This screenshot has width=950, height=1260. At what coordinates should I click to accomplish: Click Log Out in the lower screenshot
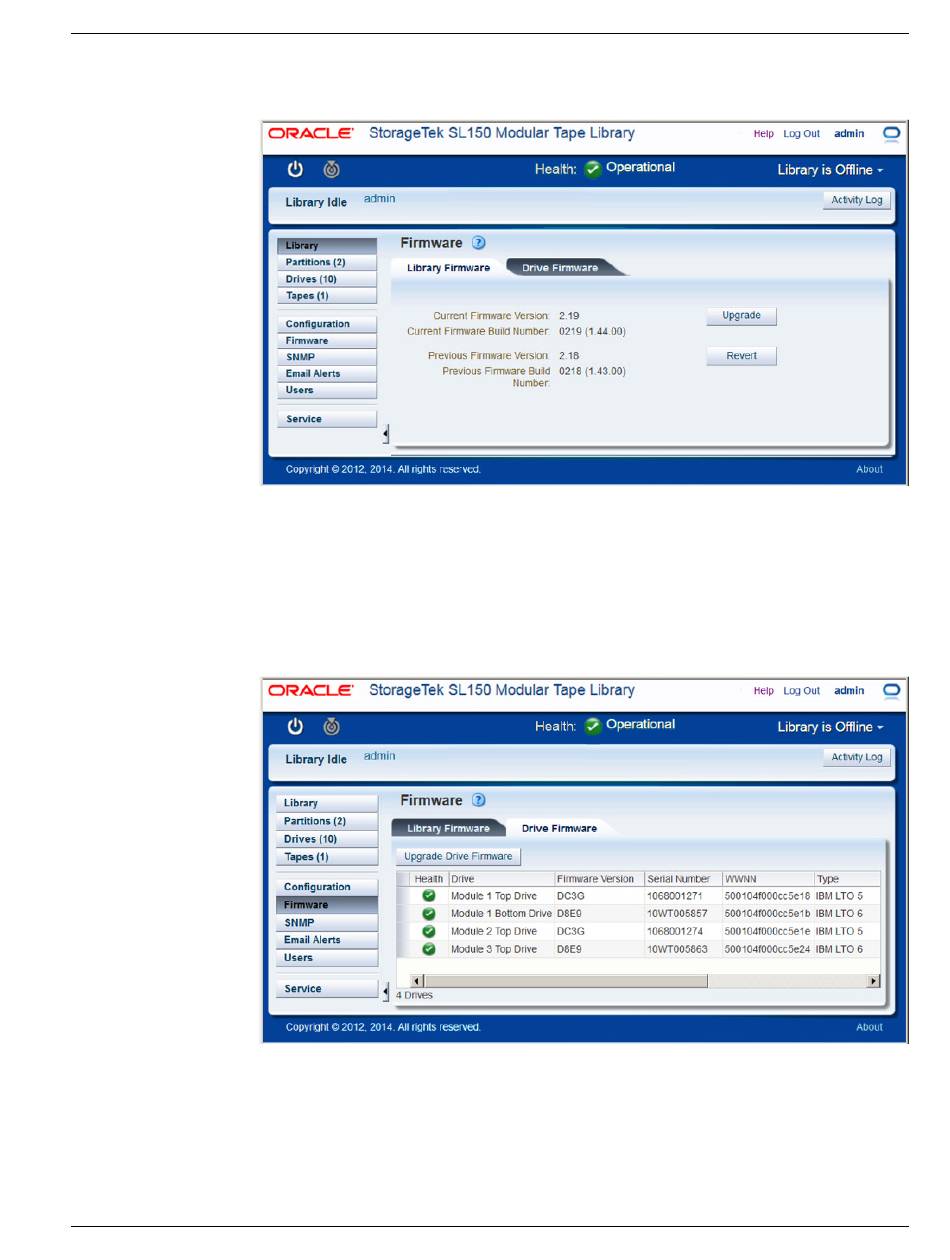pyautogui.click(x=801, y=691)
